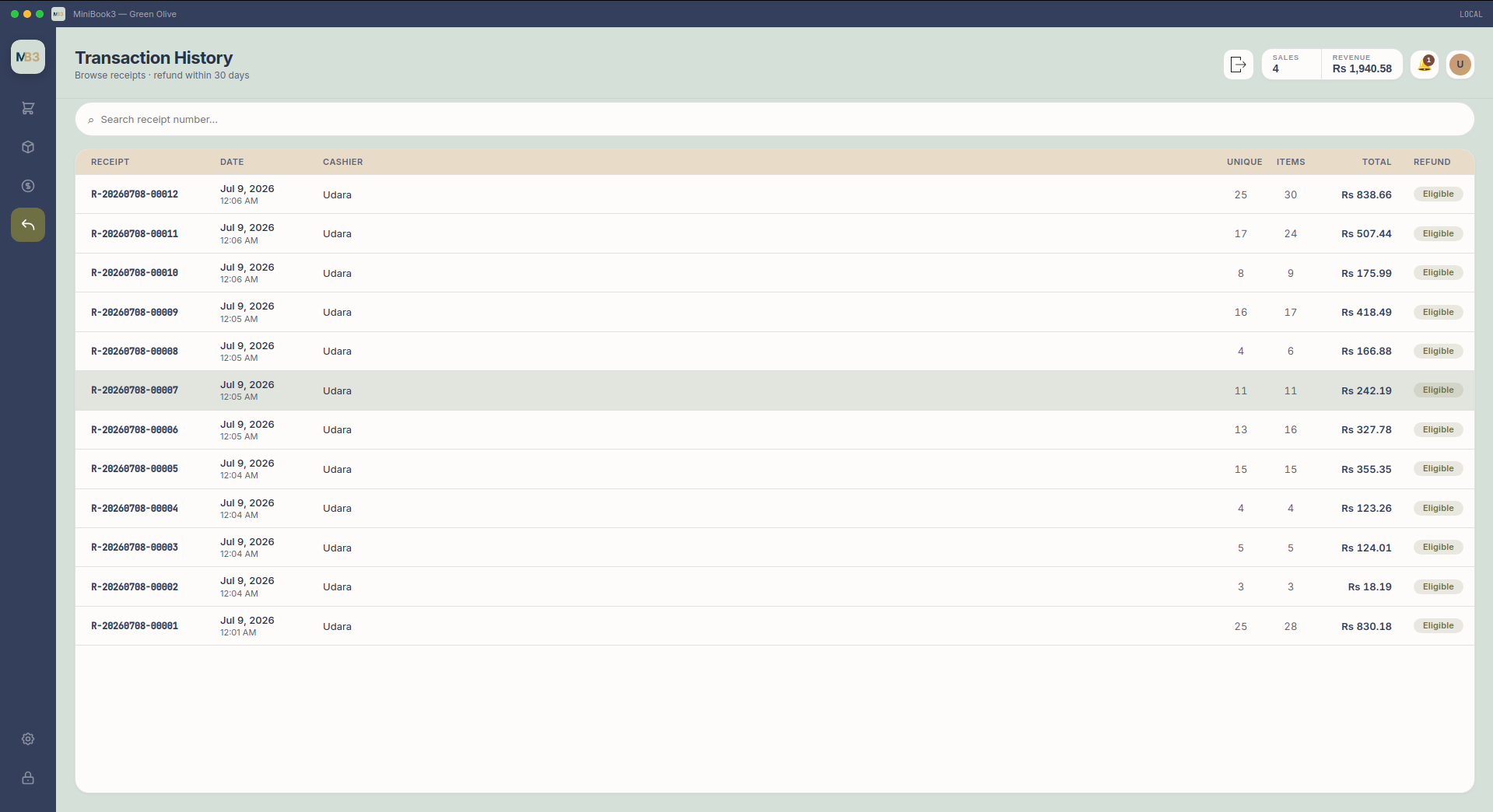The width and height of the screenshot is (1493, 812).
Task: Open receipt R-20260708-00010
Action: (774, 273)
